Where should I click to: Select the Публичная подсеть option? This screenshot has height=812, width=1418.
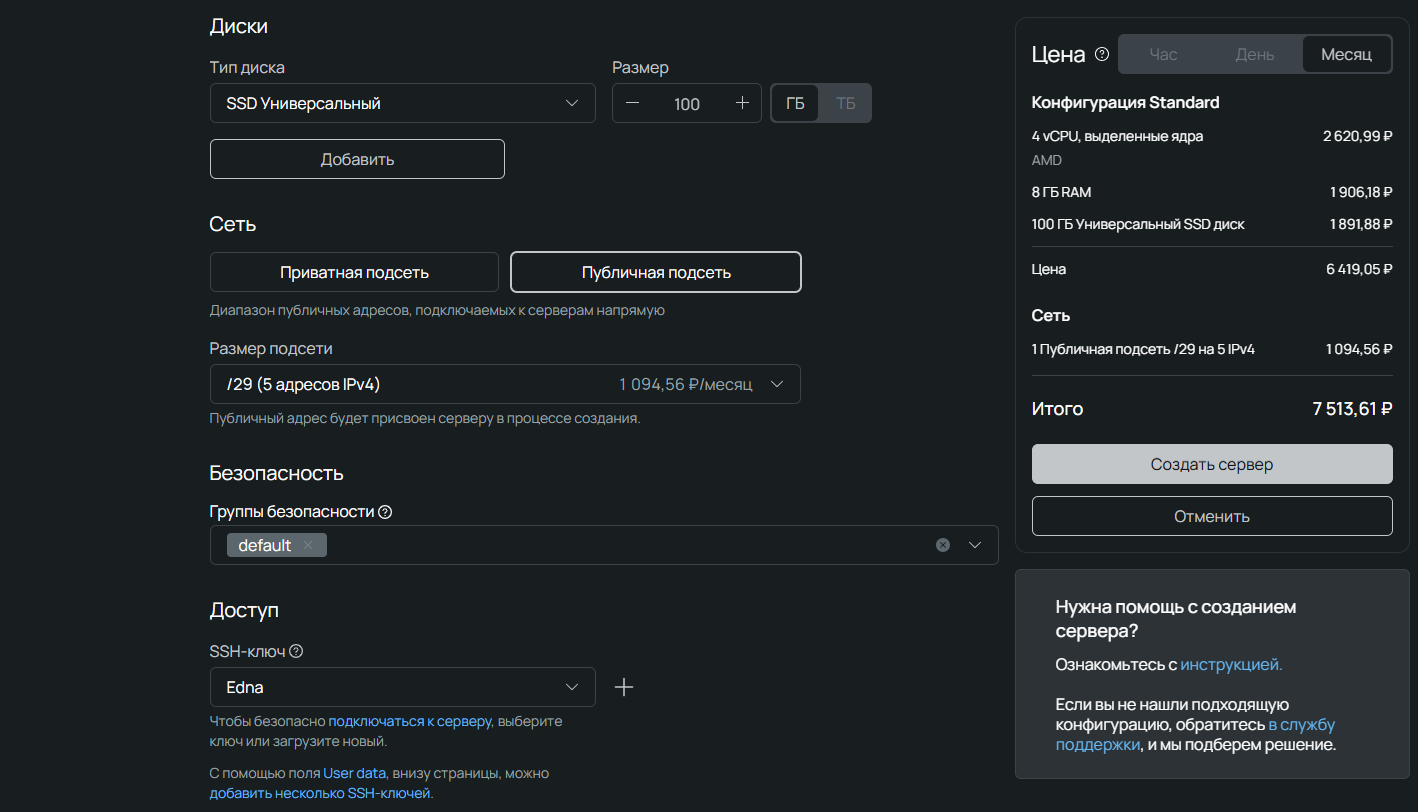pyautogui.click(x=656, y=272)
